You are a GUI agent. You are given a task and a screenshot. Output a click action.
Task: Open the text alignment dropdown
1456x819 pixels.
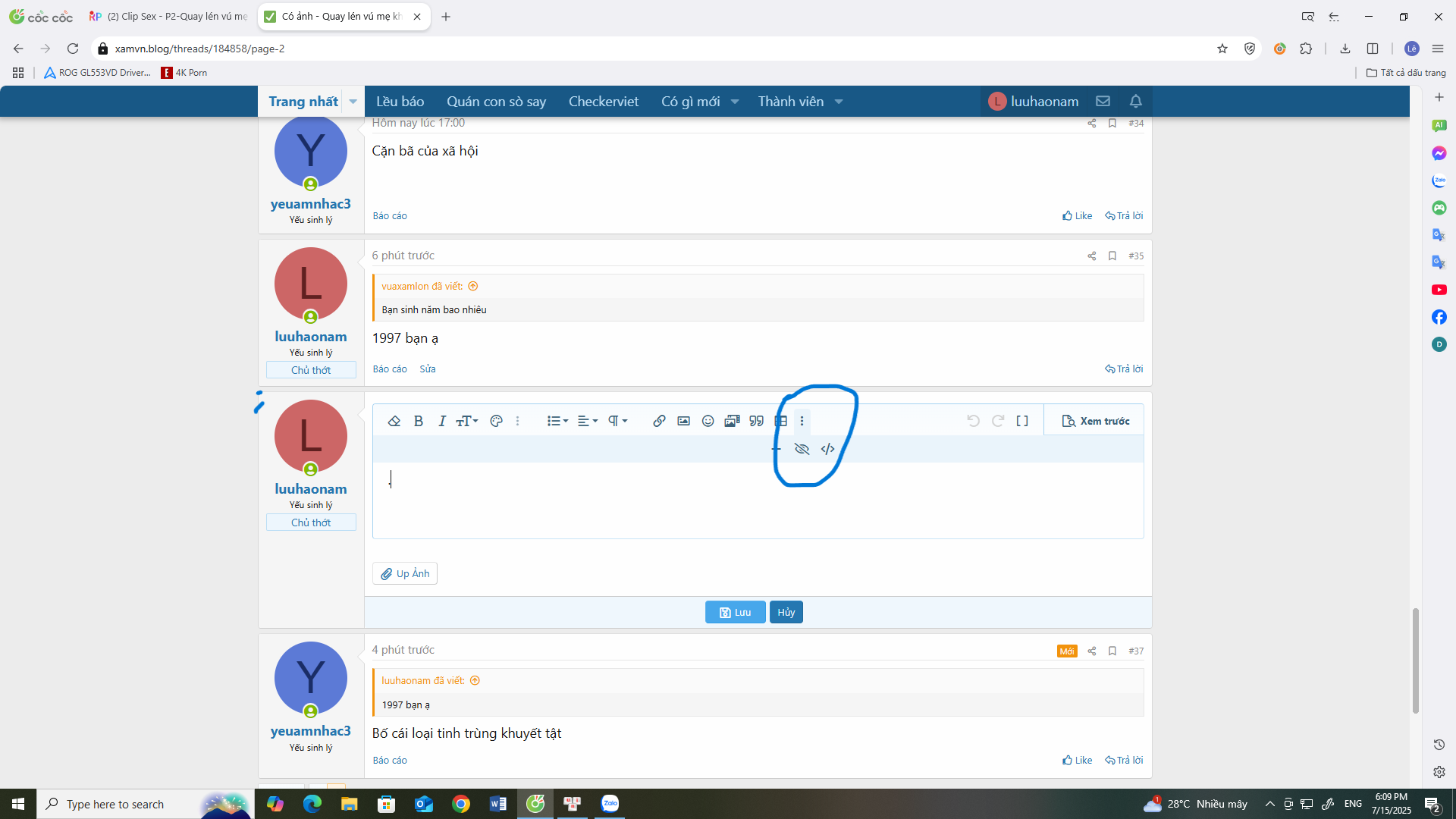(587, 421)
